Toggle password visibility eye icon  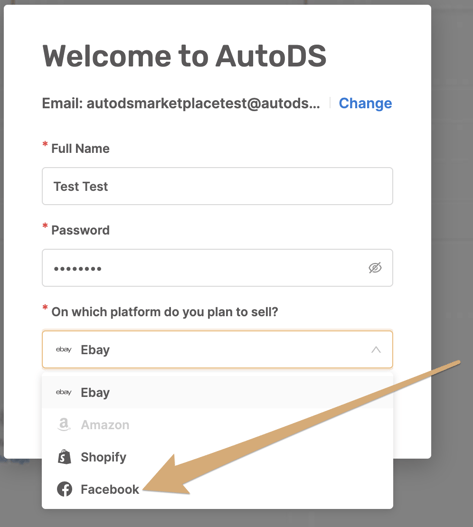click(375, 268)
